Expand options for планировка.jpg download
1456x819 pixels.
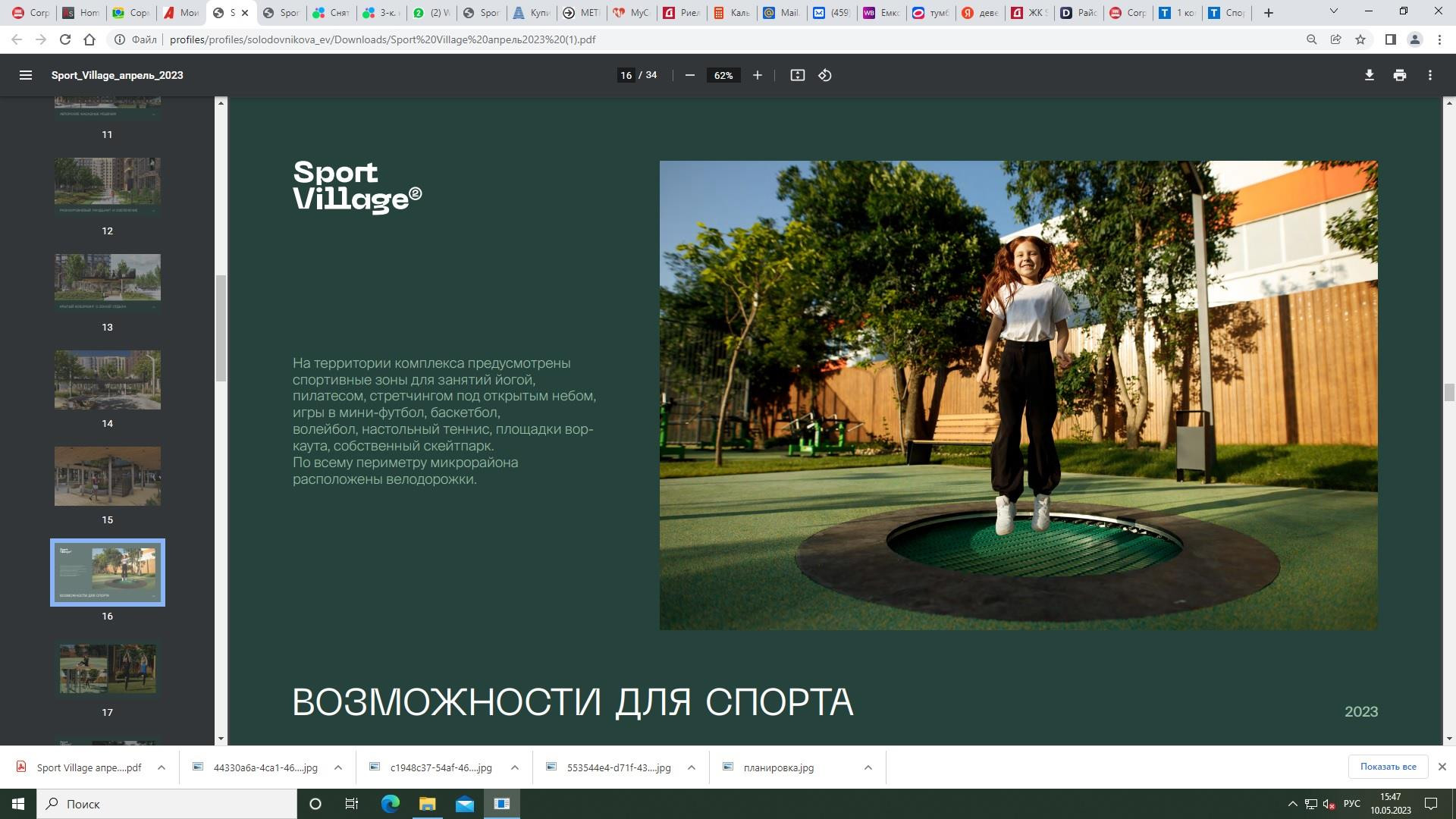(x=868, y=767)
